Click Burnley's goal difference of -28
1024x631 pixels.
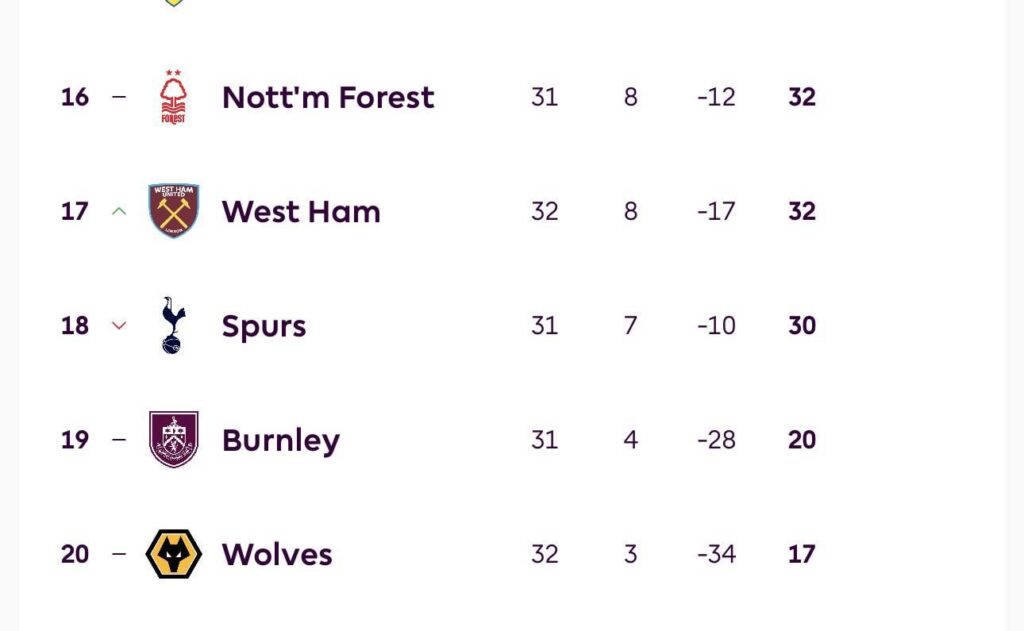point(715,439)
